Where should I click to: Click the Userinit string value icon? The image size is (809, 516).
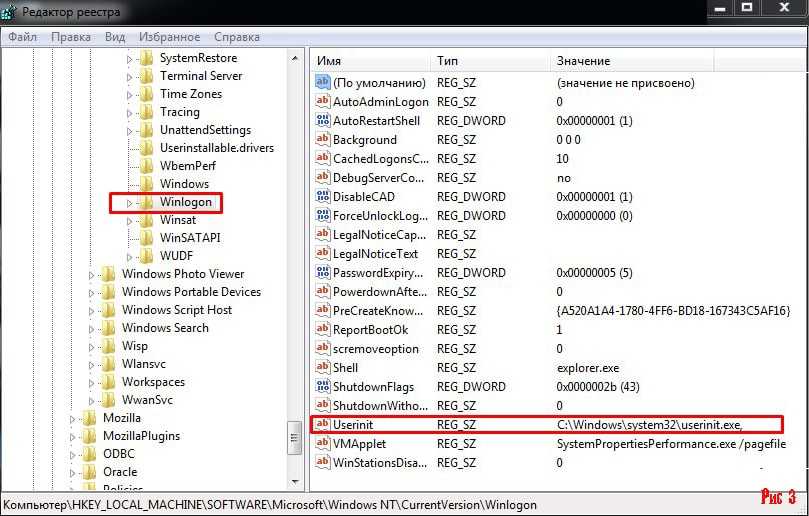click(322, 424)
